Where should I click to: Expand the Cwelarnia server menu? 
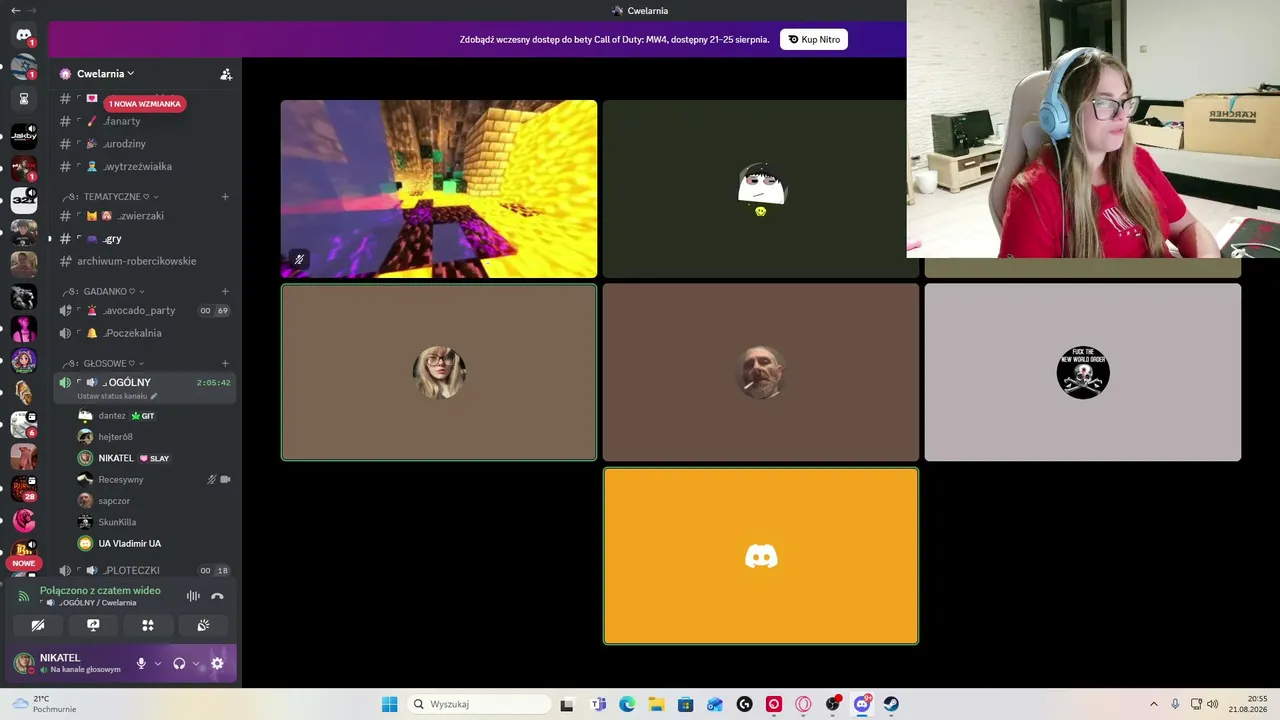click(x=105, y=74)
